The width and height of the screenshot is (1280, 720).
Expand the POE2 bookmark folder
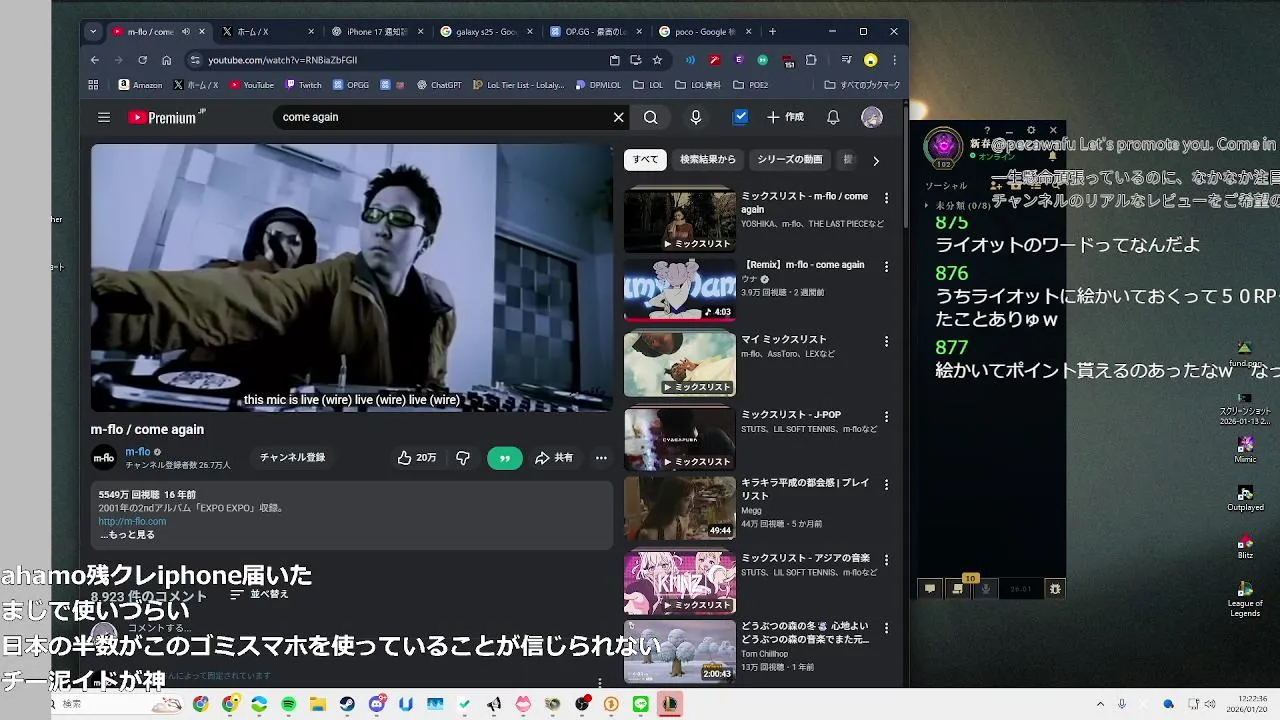[x=751, y=85]
